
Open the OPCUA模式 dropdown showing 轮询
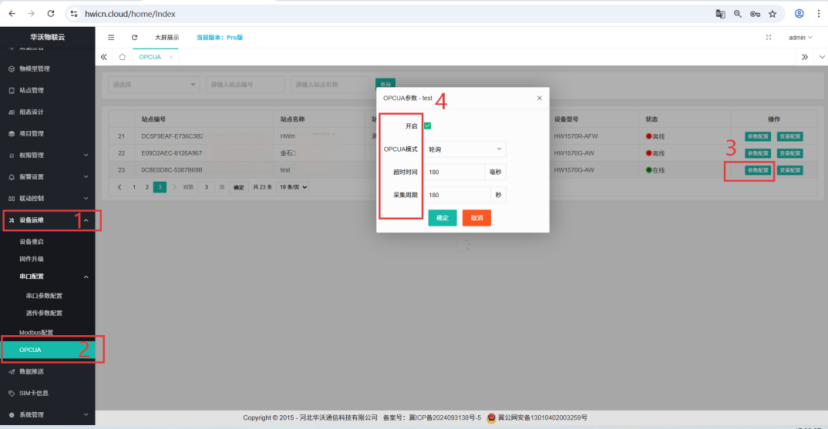(467, 150)
